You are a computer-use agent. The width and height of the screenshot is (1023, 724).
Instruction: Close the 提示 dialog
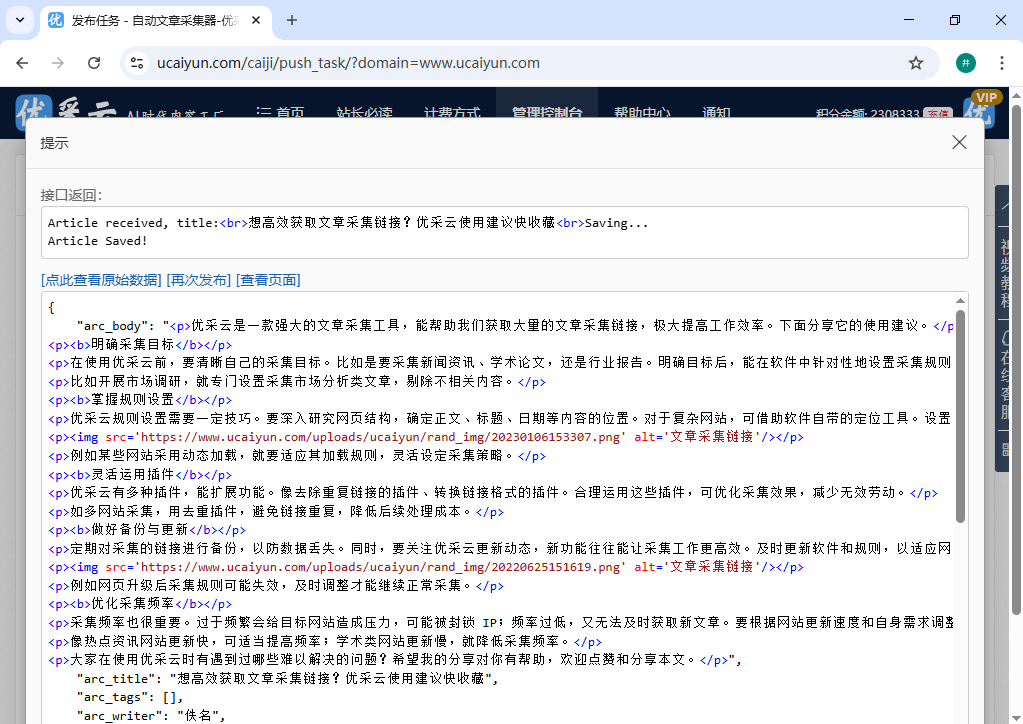(x=959, y=142)
